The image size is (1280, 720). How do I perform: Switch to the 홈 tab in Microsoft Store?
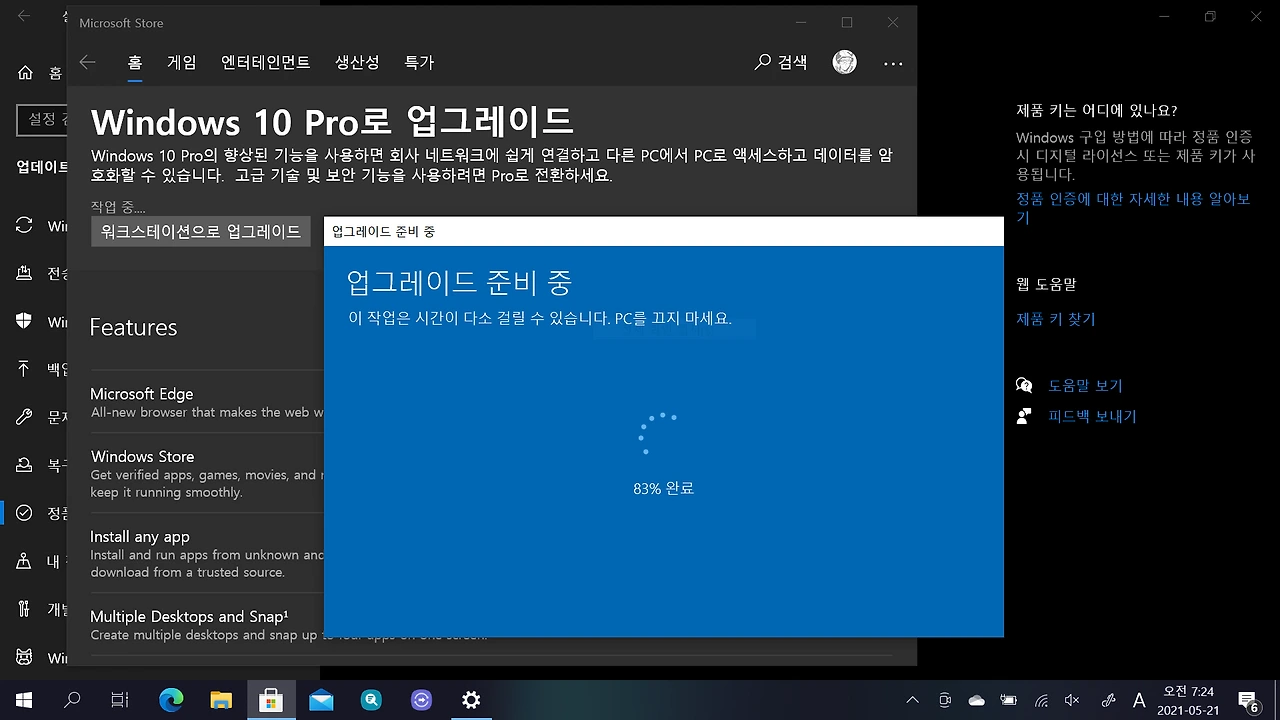pyautogui.click(x=135, y=62)
